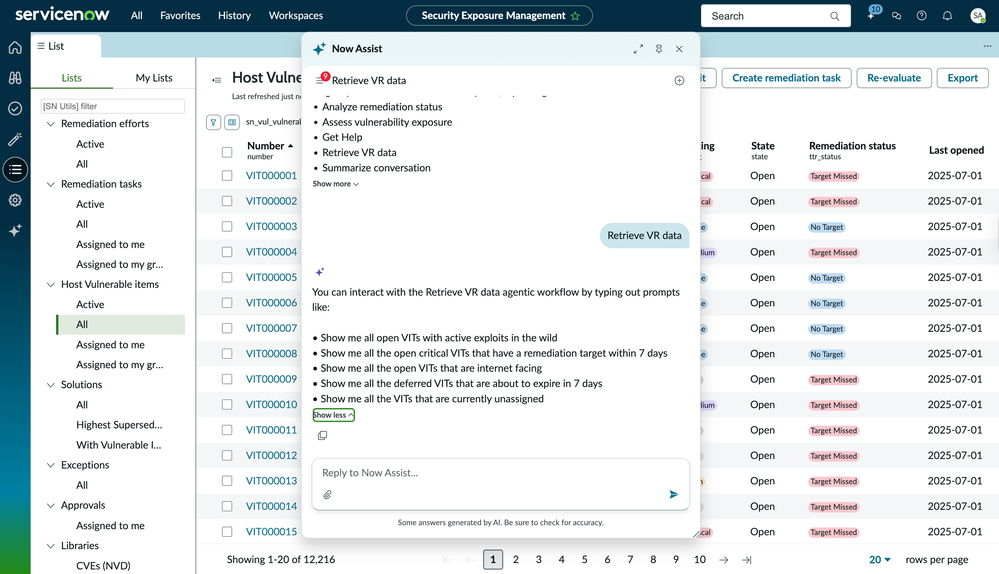The height and width of the screenshot is (574, 999).
Task: Check the box for VIT000001
Action: [x=227, y=175]
